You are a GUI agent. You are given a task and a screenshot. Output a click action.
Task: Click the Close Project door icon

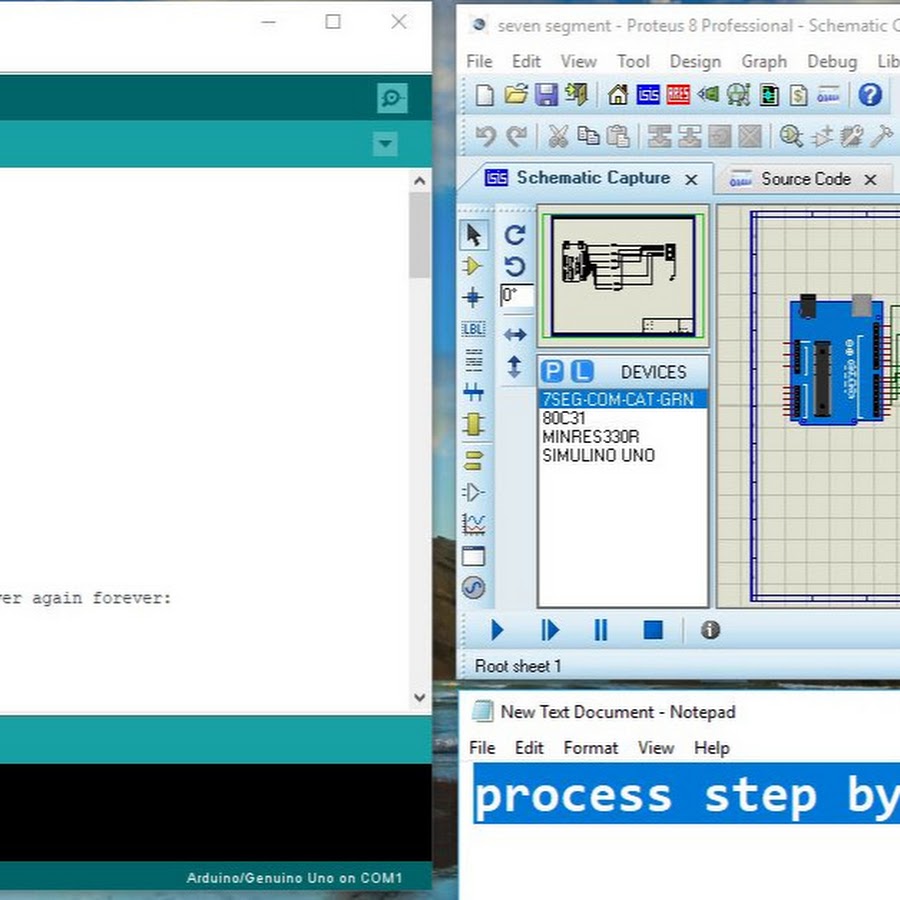[576, 95]
